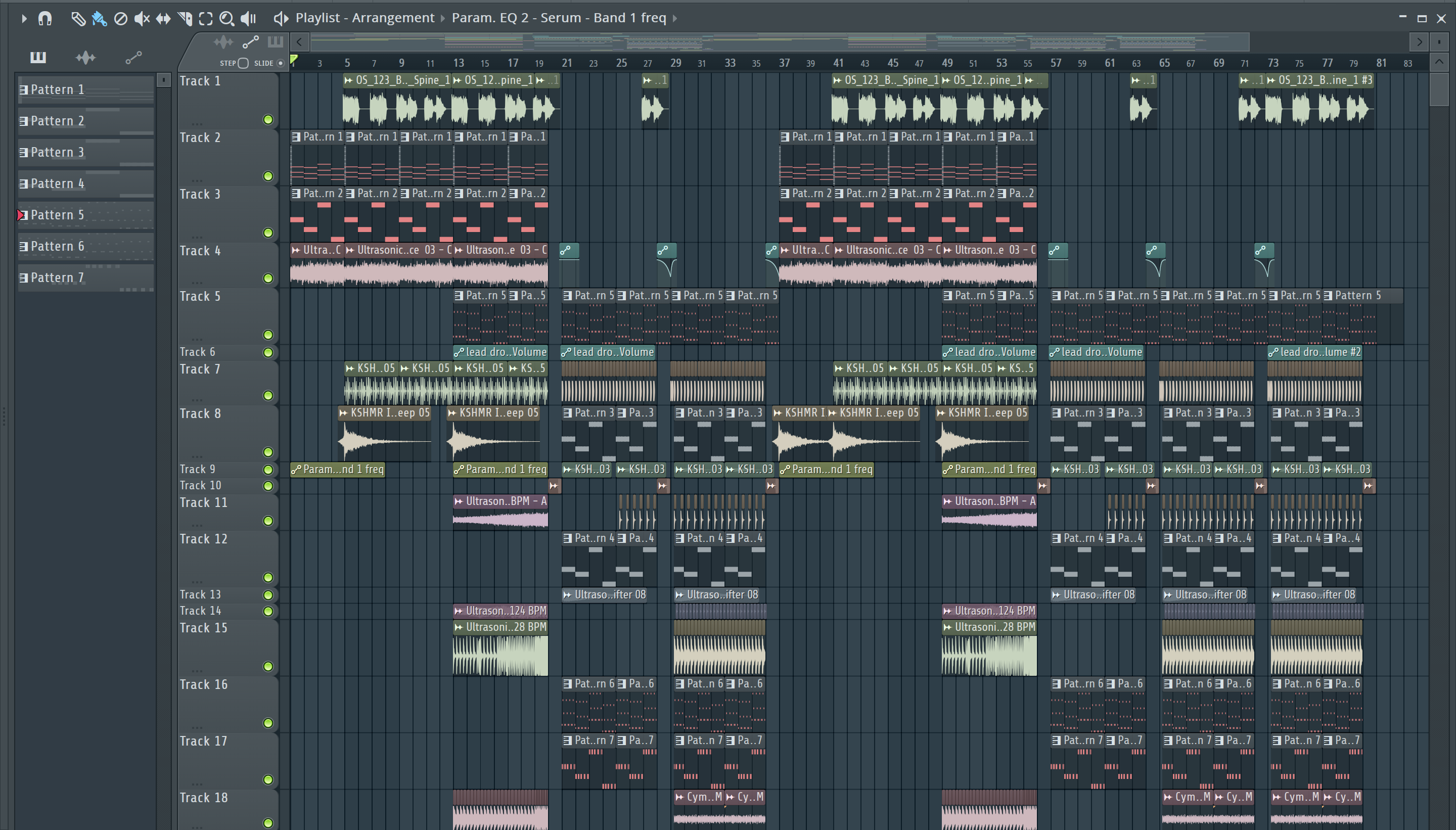The image size is (1456, 830).
Task: Click the horizontal timeline overview scrollbar
Action: pos(779,41)
